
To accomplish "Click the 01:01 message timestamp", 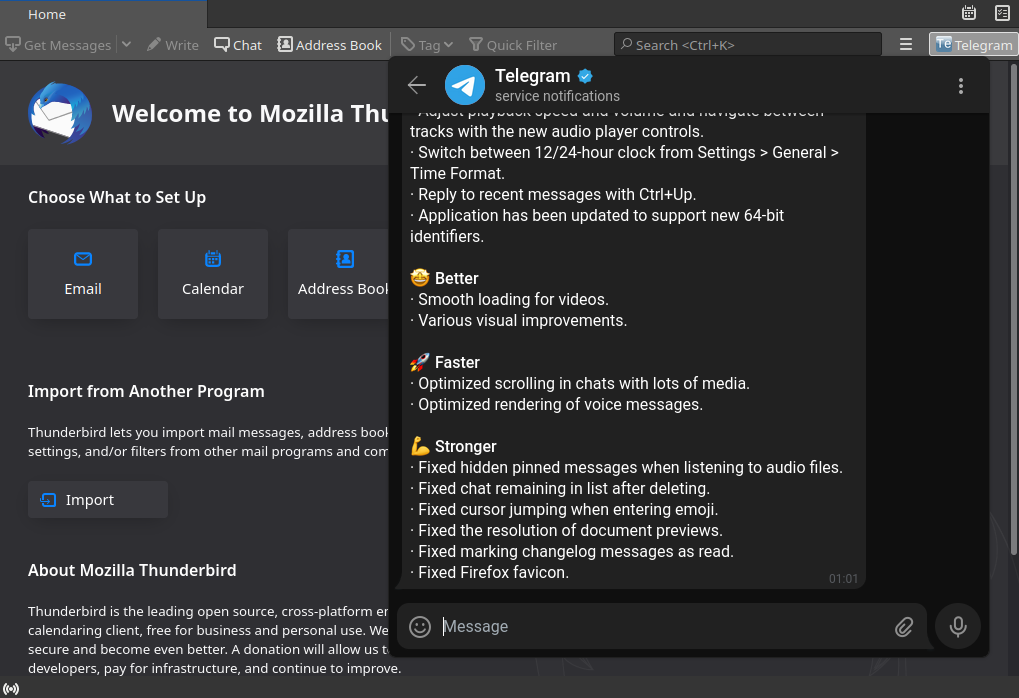I will [843, 579].
